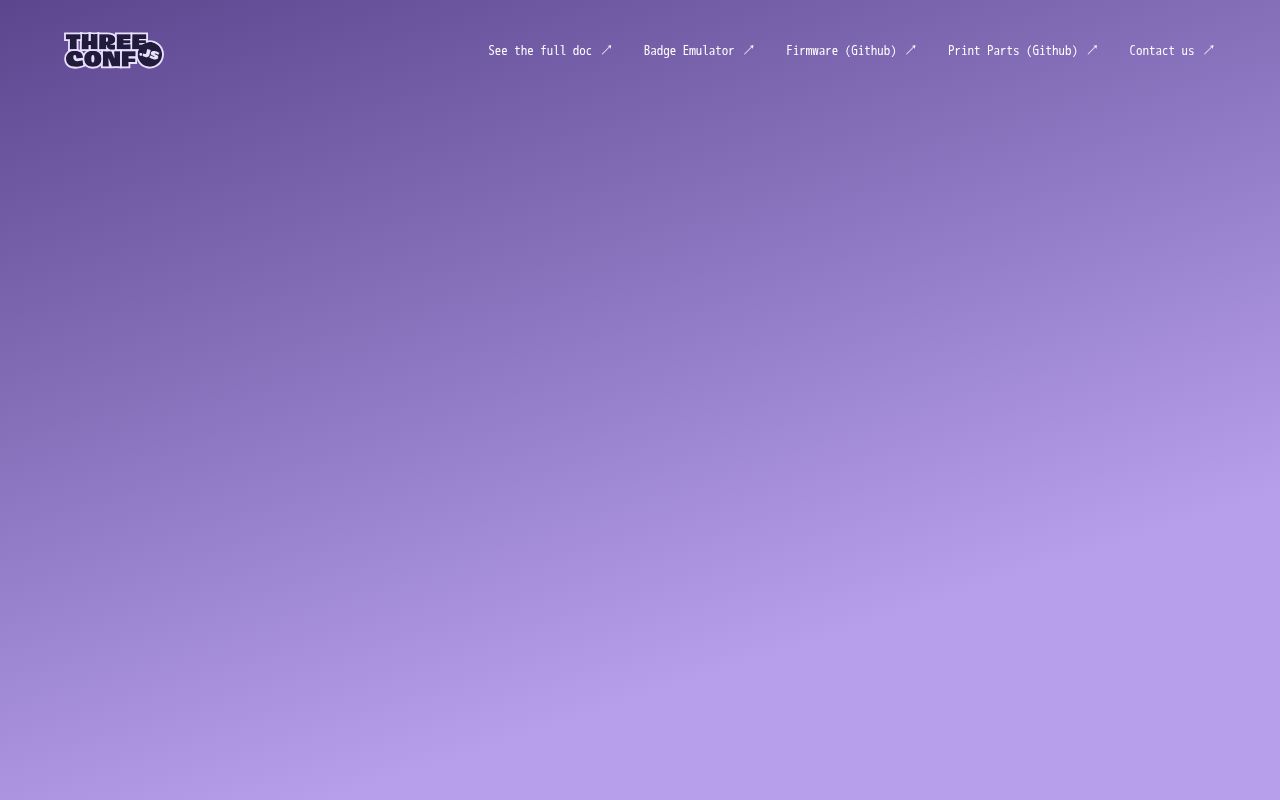Click the arrow icon beside Firmware (Github)
Image resolution: width=1280 pixels, height=800 pixels.
[x=910, y=50]
